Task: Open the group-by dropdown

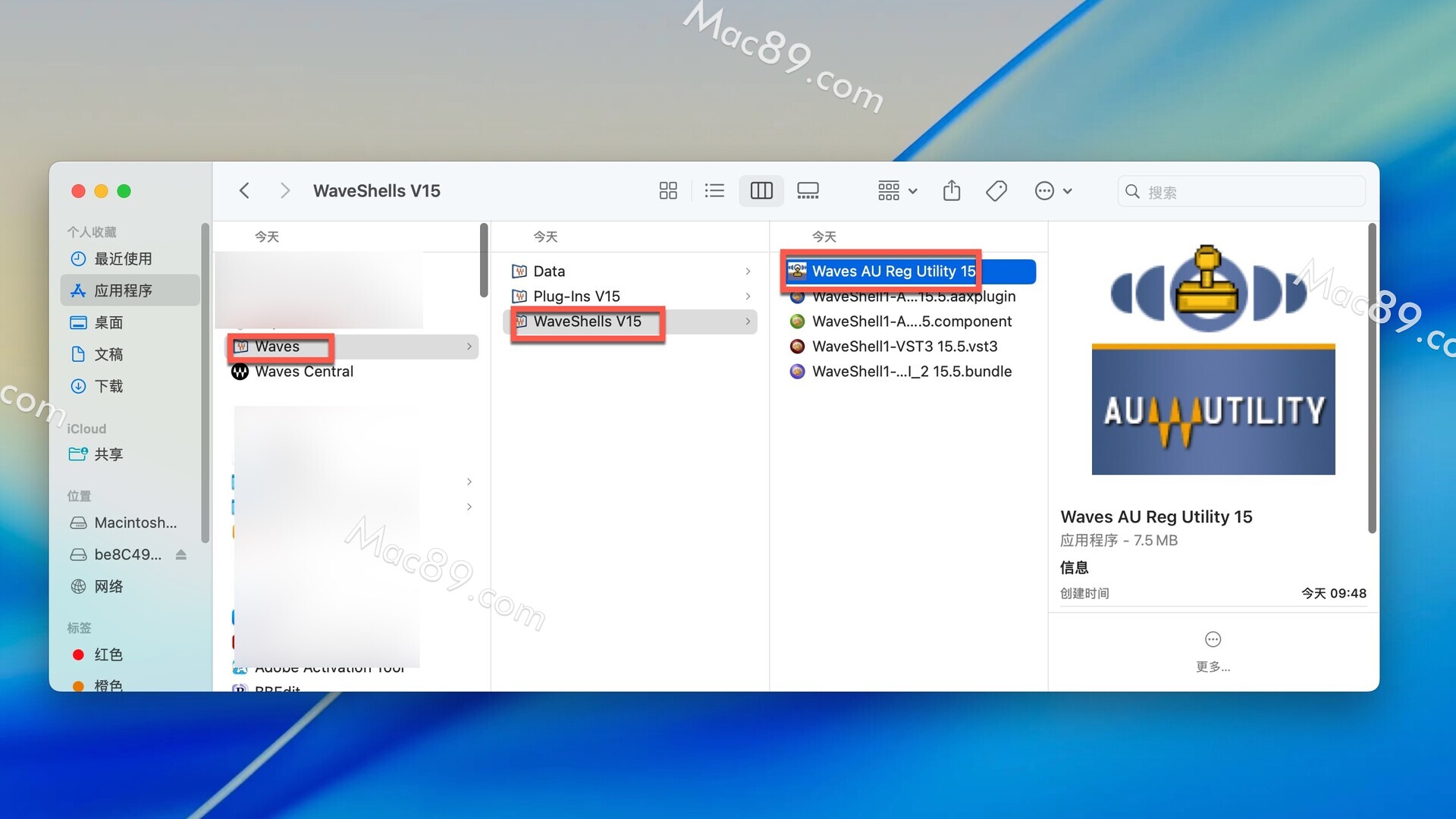Action: pyautogui.click(x=897, y=190)
